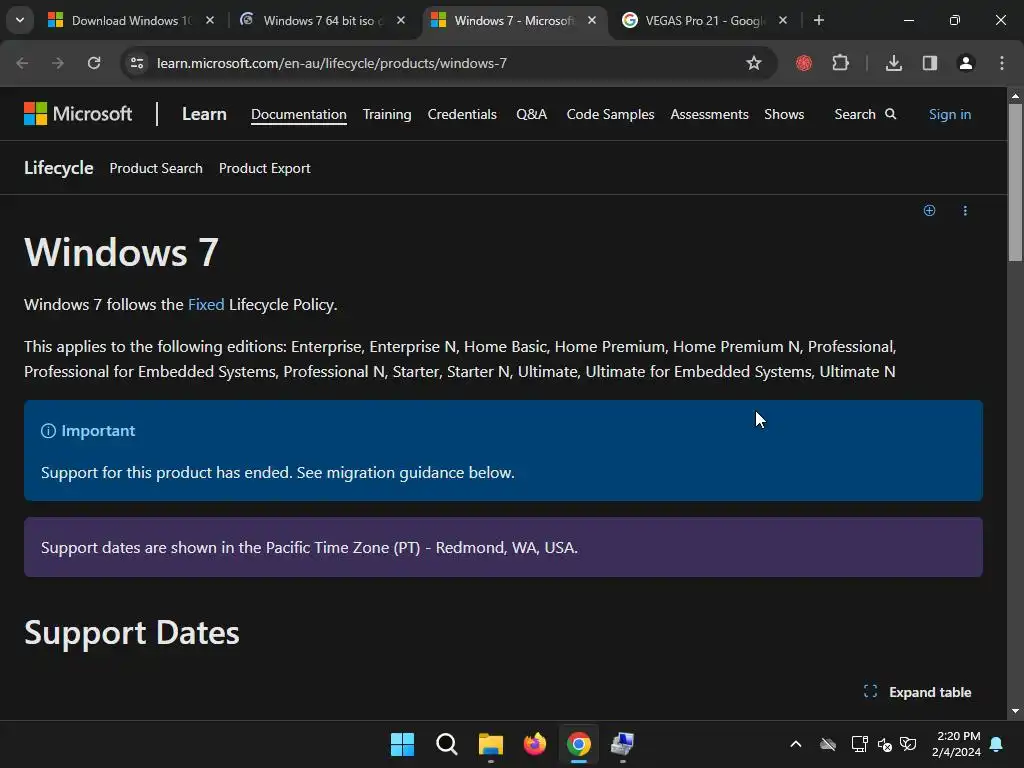Viewport: 1024px width, 768px height.
Task: Open the Lifecycle section link
Action: click(x=58, y=168)
